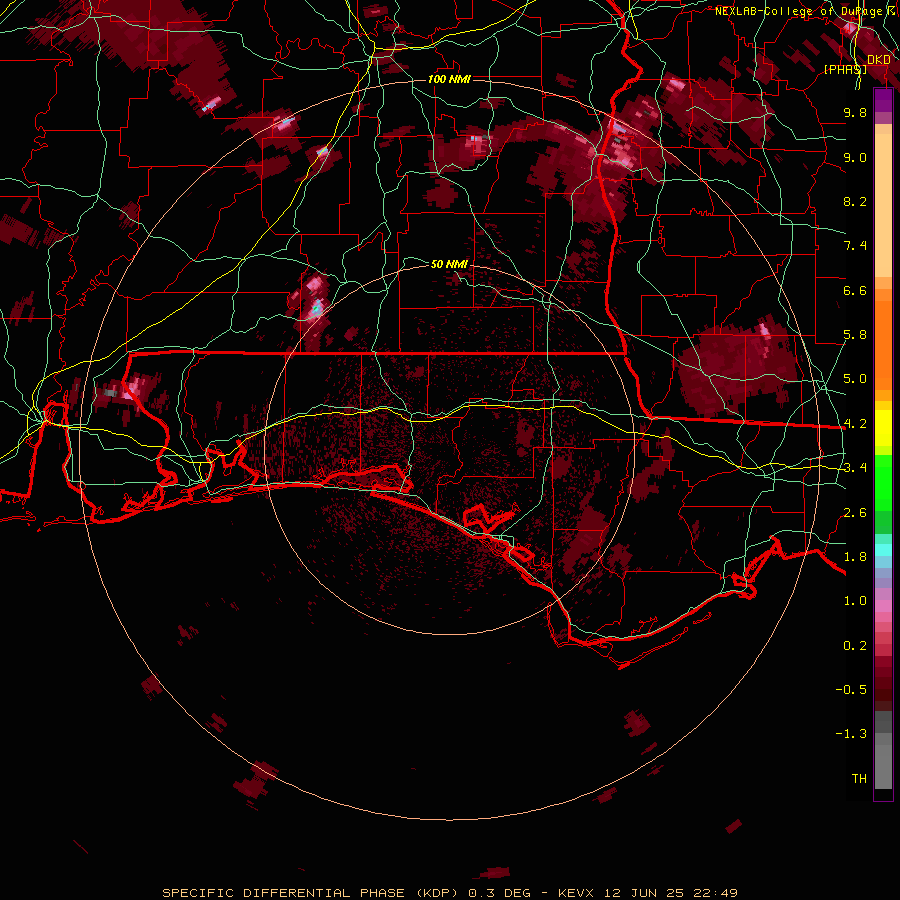Click the yellow segment of color bar

click(x=883, y=428)
